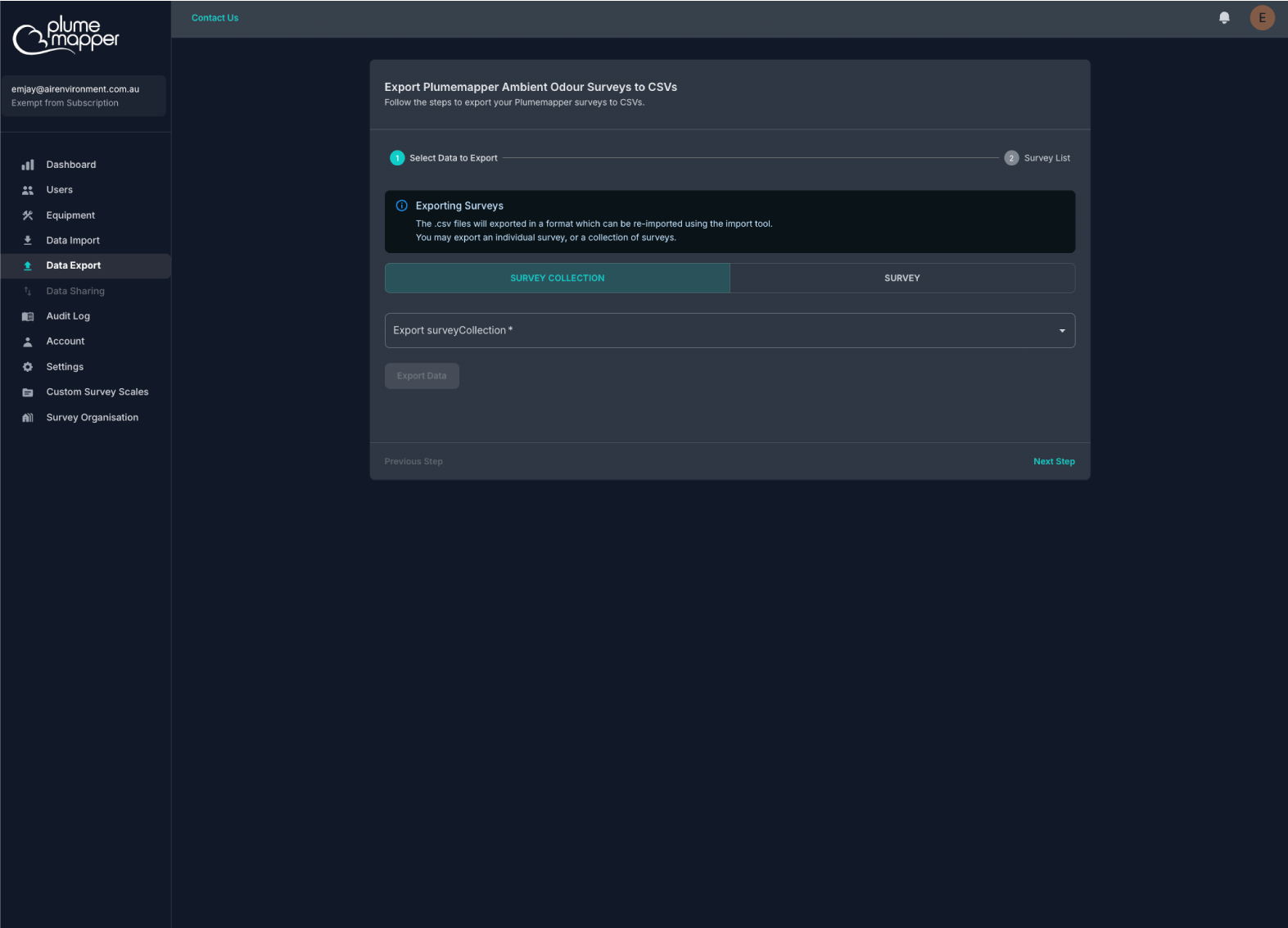This screenshot has width=1288, height=928.
Task: Click the Survey Organisation building icon
Action: pos(28,418)
